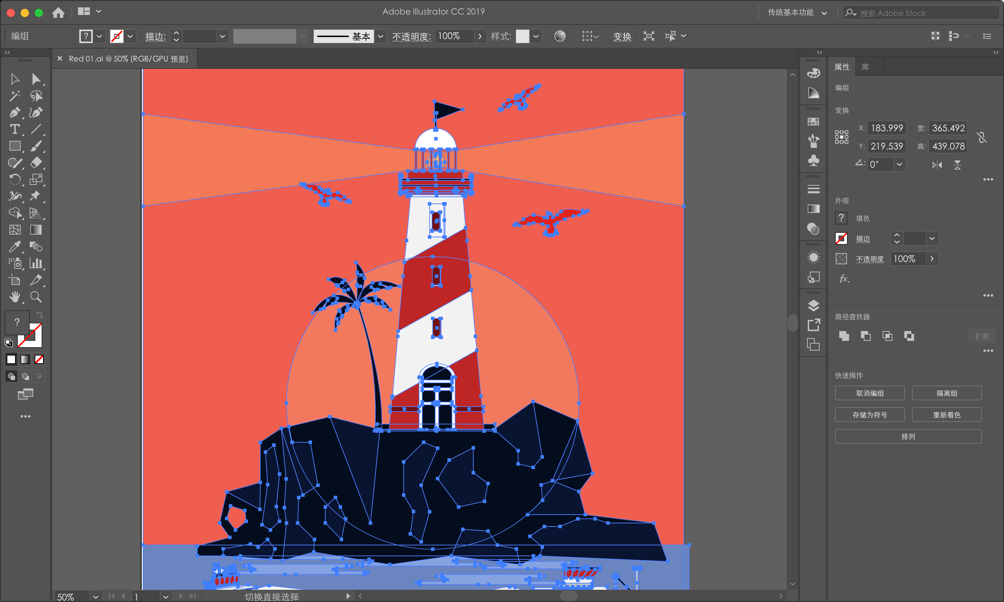The width and height of the screenshot is (1004, 602).
Task: Open the rotation angle dropdown in 变换
Action: pyautogui.click(x=899, y=164)
